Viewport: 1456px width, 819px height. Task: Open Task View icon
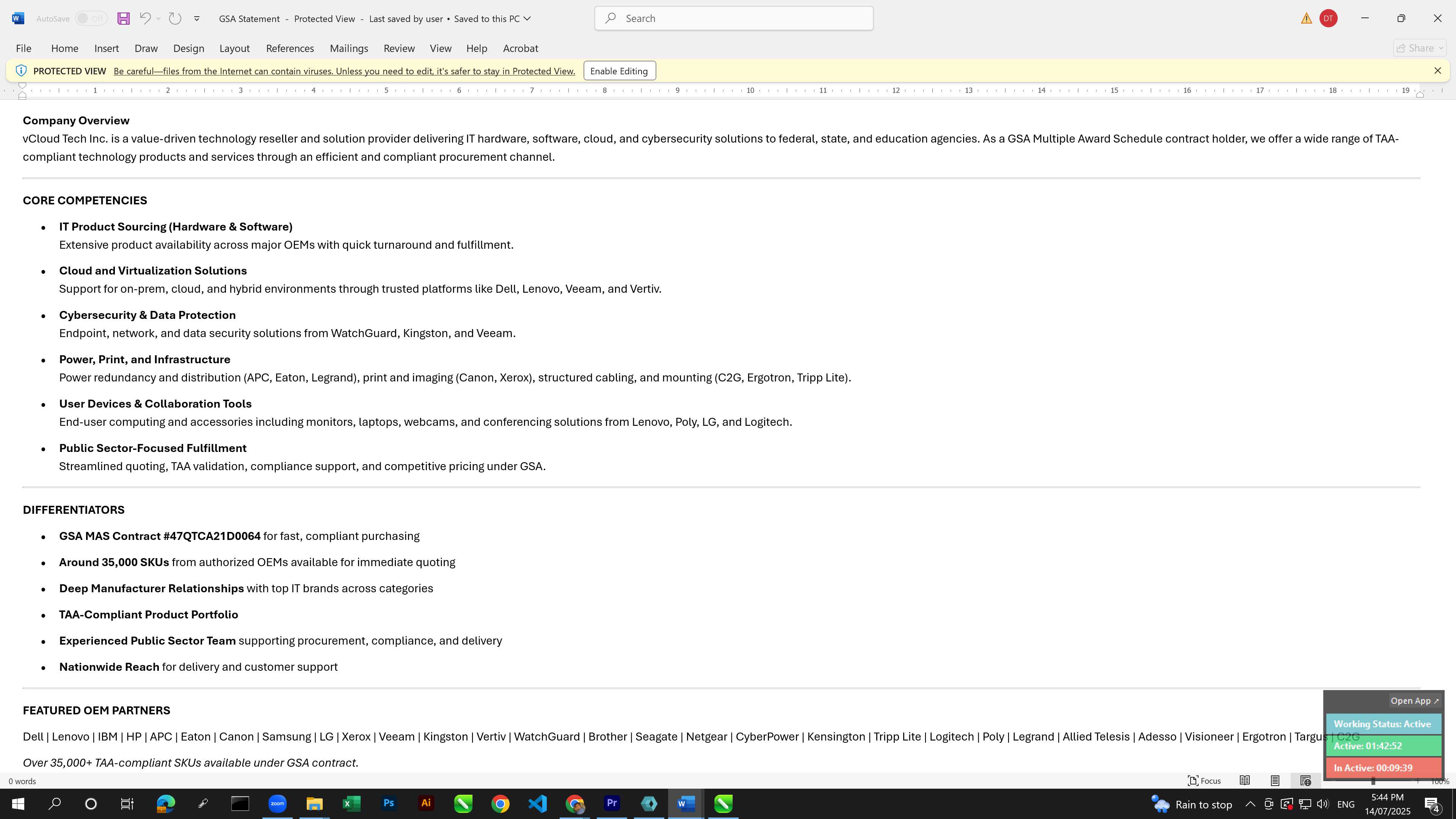point(127,804)
